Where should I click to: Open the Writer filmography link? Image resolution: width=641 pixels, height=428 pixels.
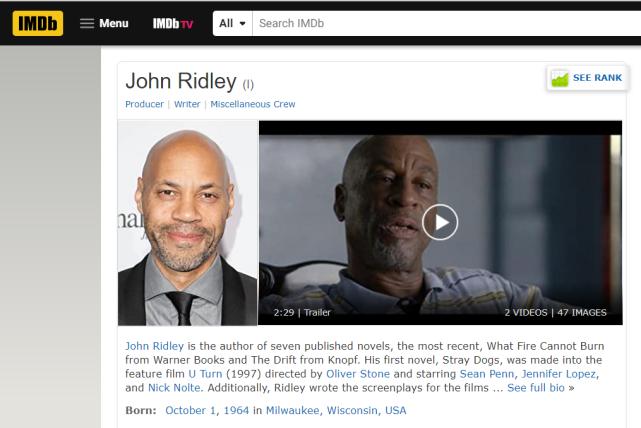point(187,104)
